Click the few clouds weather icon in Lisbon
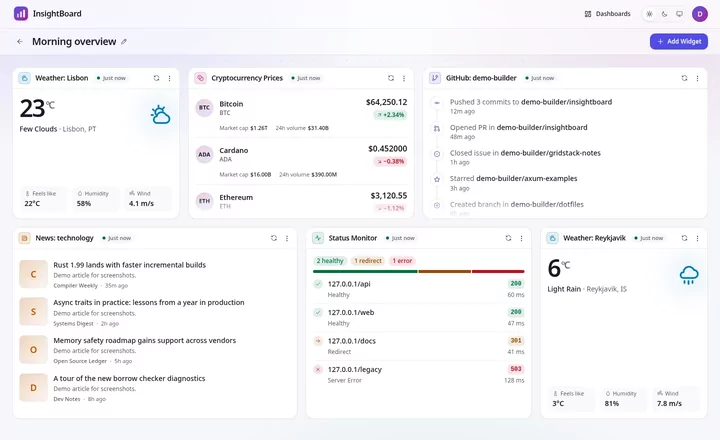 tap(160, 114)
